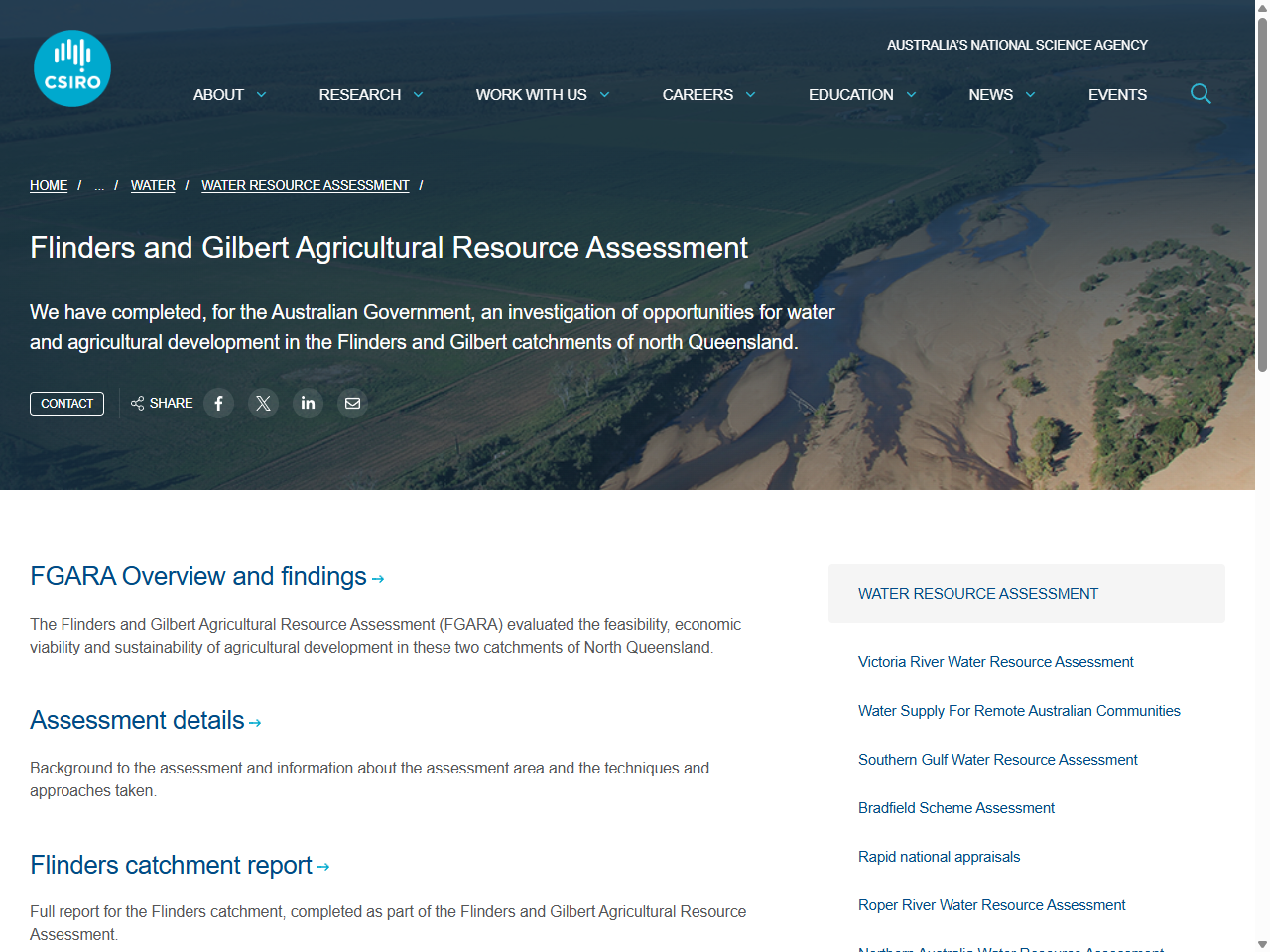The height and width of the screenshot is (952, 1270).
Task: Share page via email envelope icon
Action: pyautogui.click(x=352, y=403)
